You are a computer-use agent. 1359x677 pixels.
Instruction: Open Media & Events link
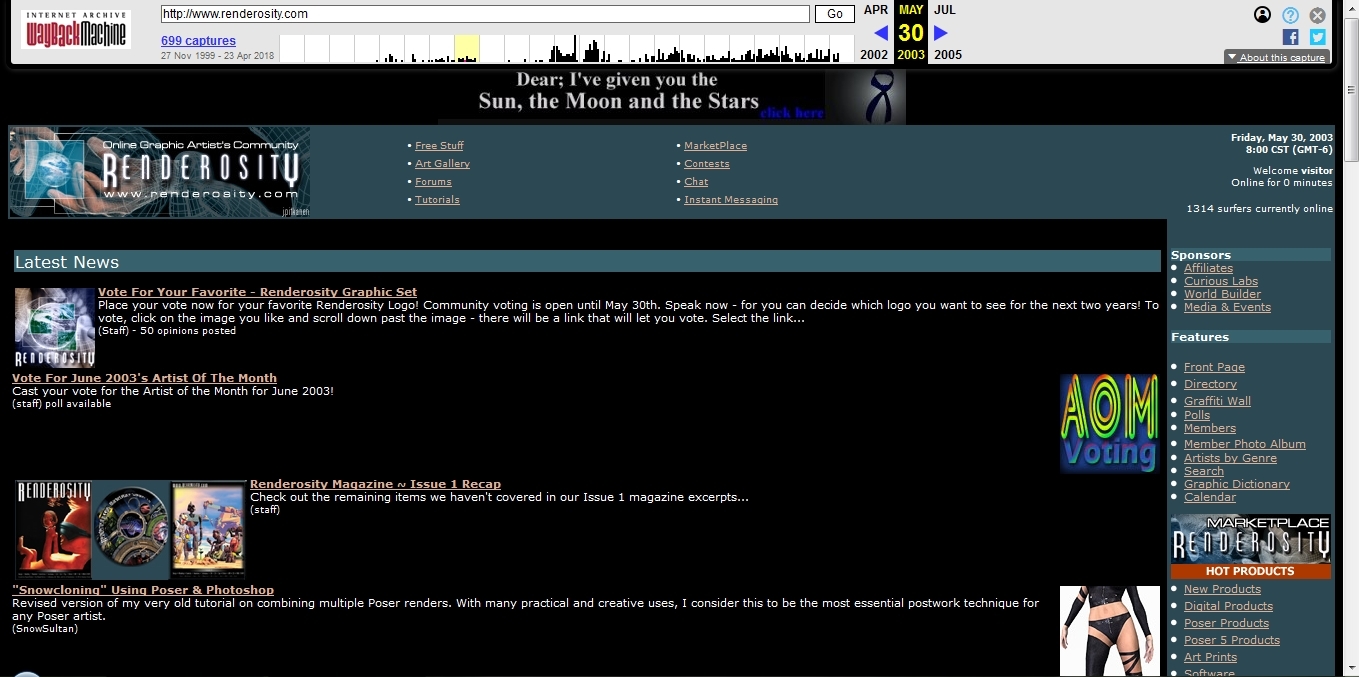(1227, 307)
